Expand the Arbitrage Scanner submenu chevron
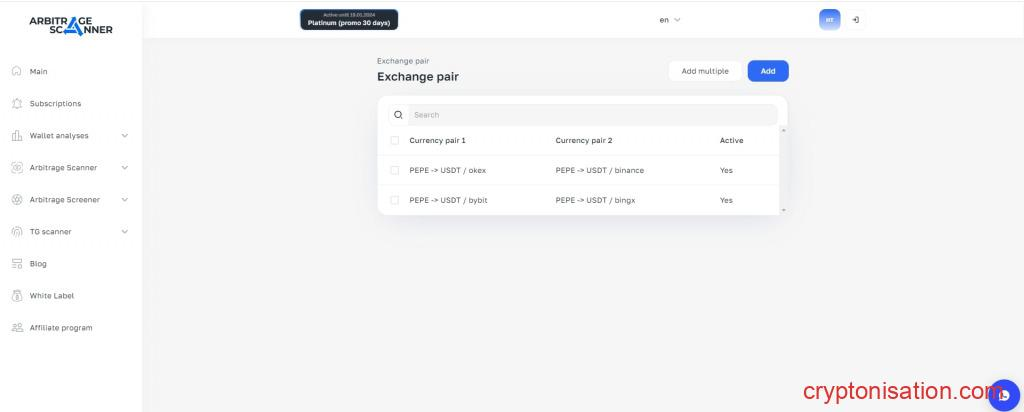The image size is (1024, 412). 125,167
